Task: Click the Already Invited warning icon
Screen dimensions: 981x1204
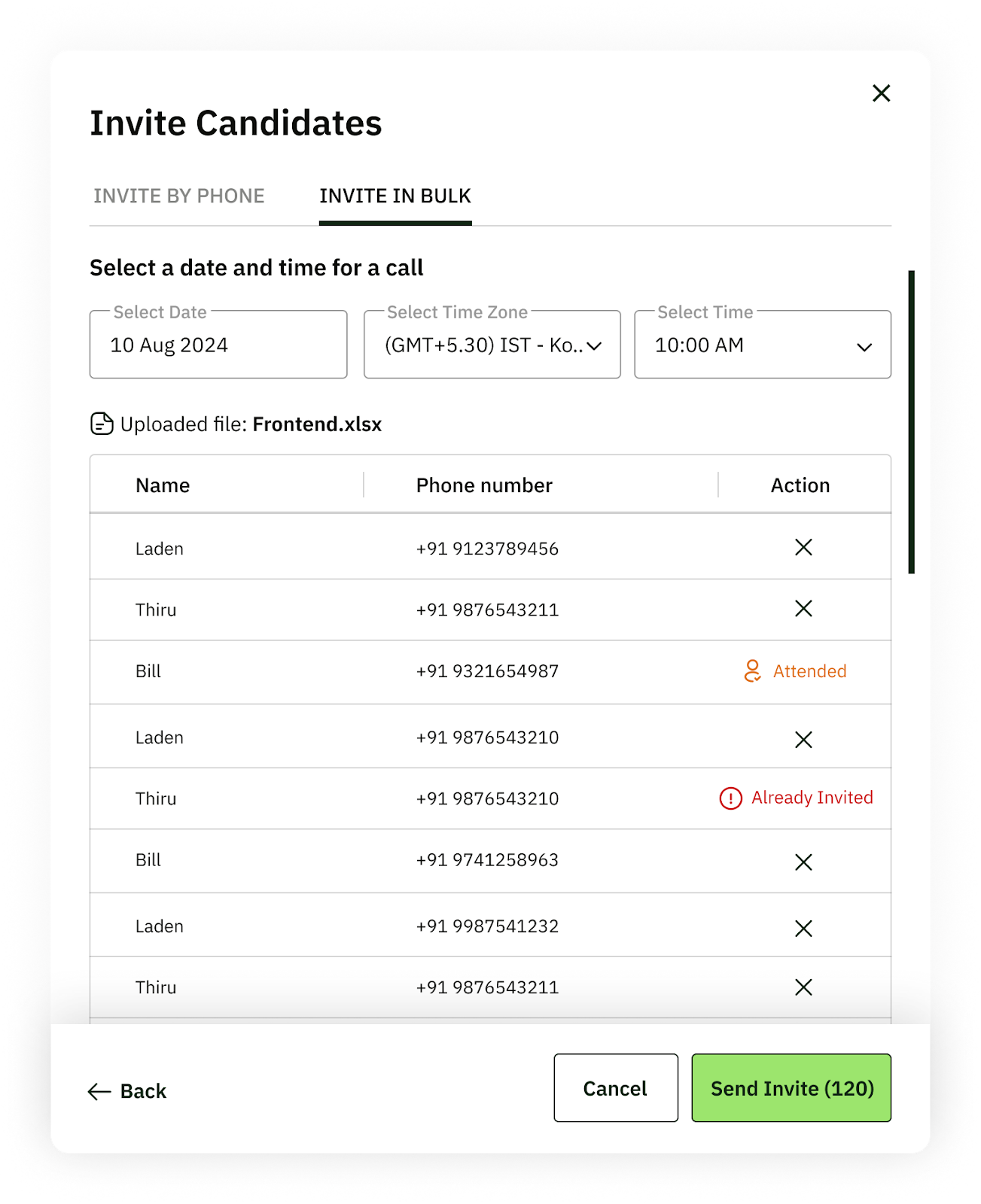Action: [x=730, y=798]
